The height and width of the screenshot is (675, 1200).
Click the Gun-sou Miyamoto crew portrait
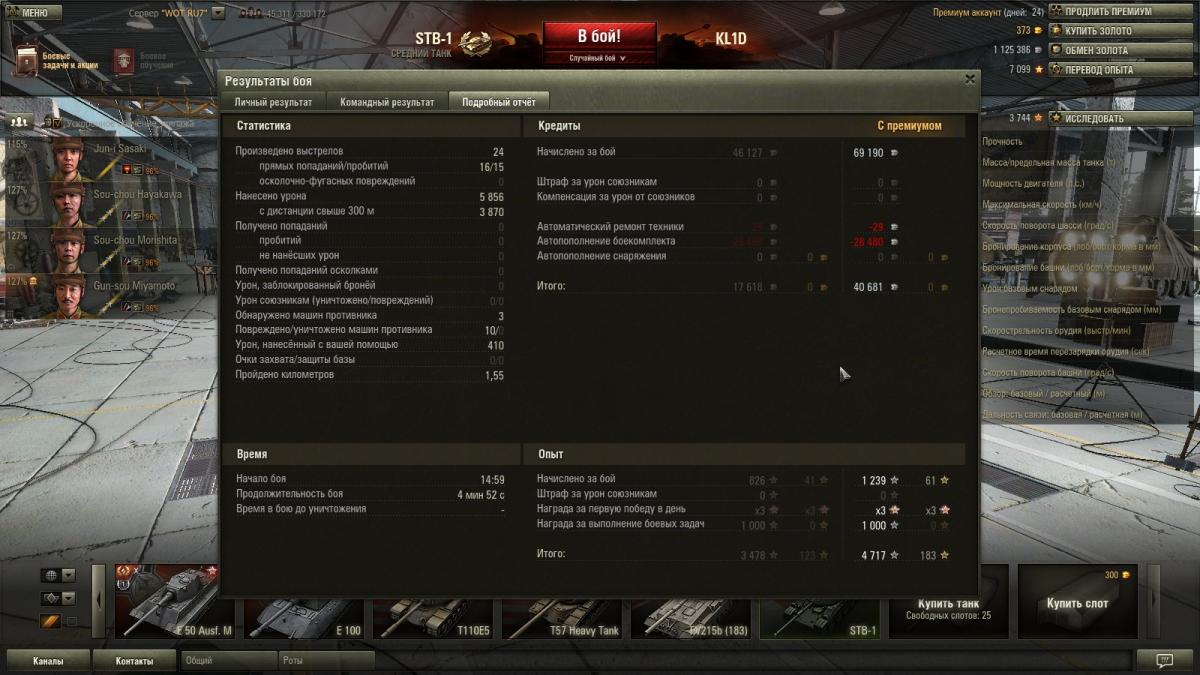click(x=68, y=296)
